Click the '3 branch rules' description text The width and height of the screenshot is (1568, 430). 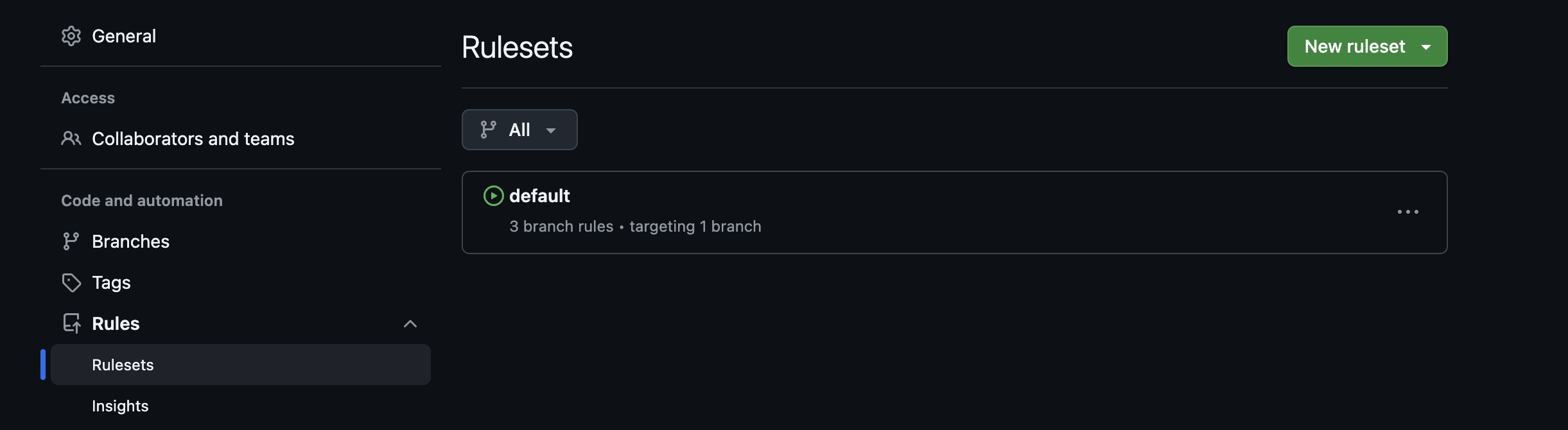[x=561, y=227]
